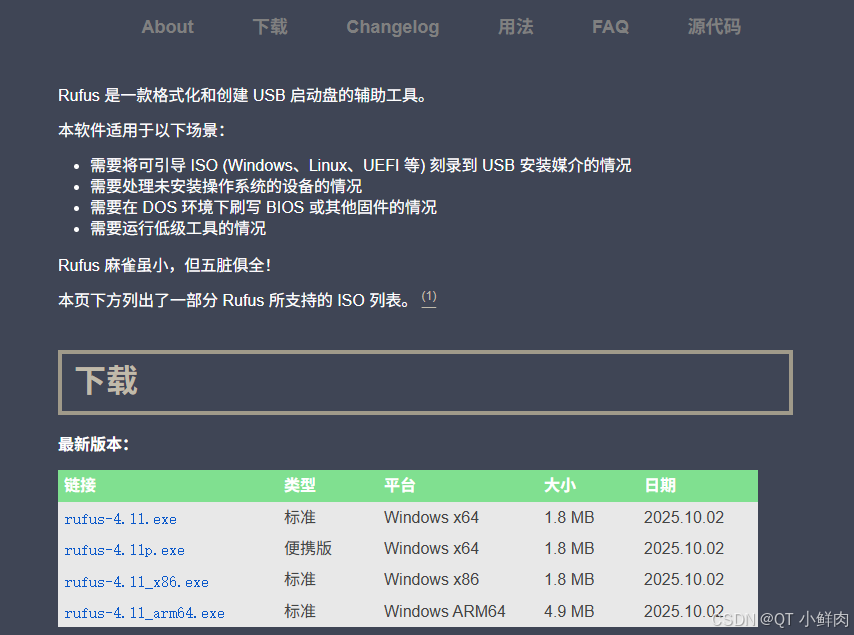The height and width of the screenshot is (635, 854).
Task: Click the 最新版本: label
Action: pyautogui.click(x=94, y=444)
